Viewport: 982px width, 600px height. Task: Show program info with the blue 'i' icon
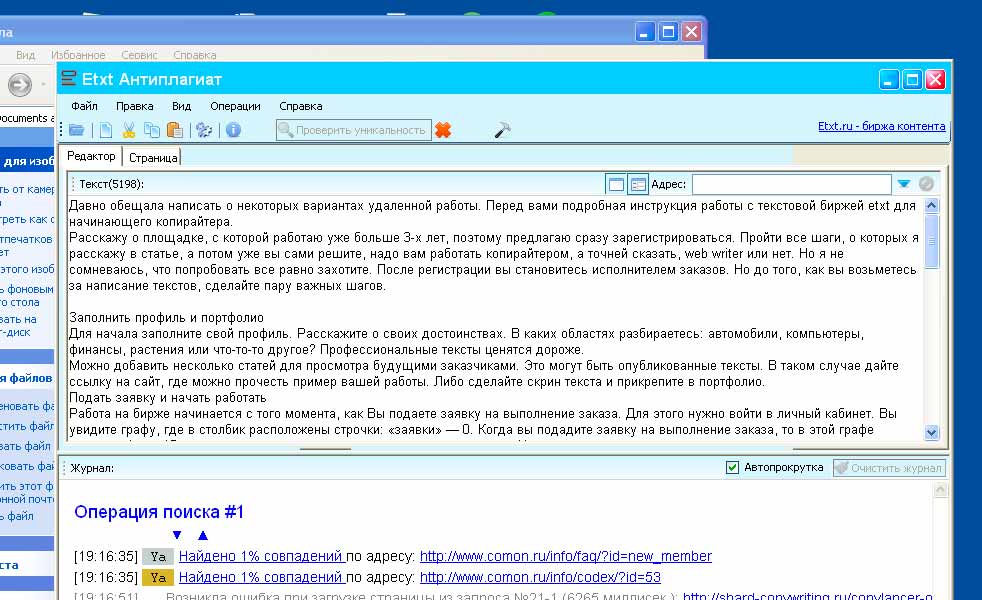click(x=234, y=130)
